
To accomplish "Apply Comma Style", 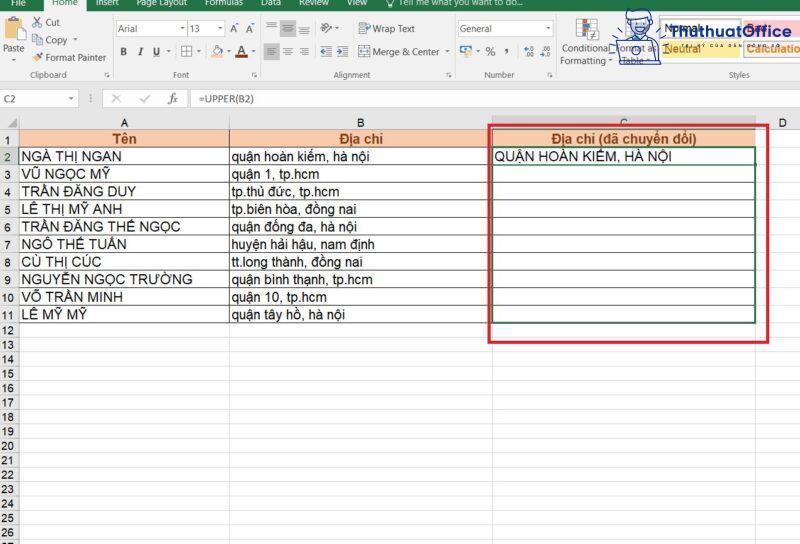I will coord(506,52).
